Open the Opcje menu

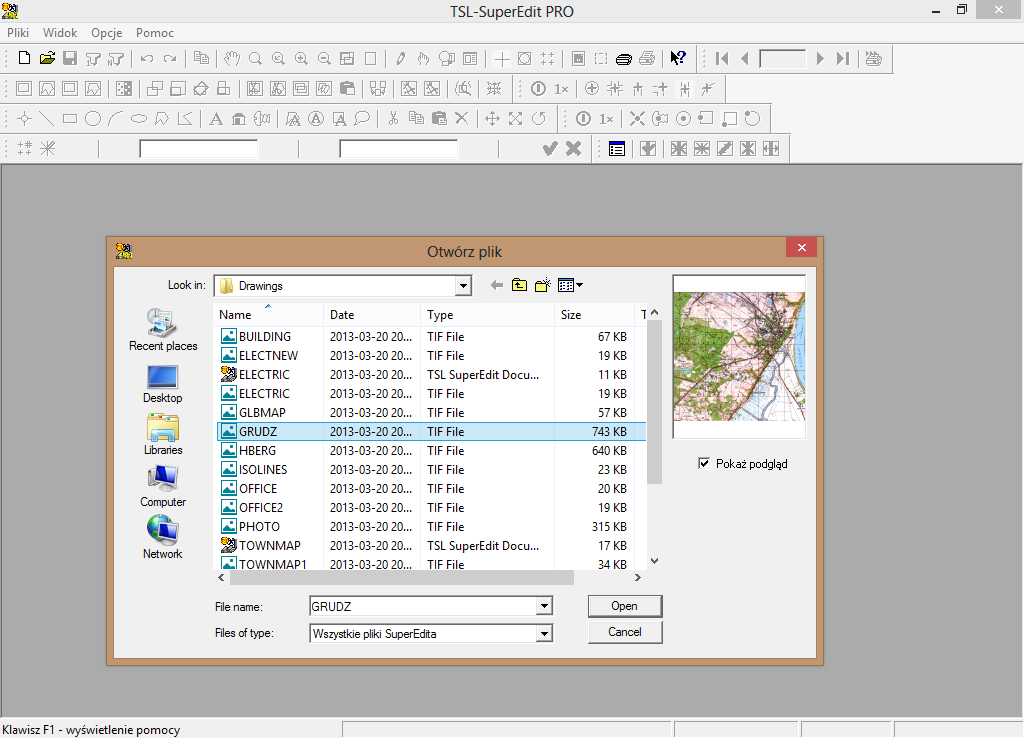pos(106,33)
